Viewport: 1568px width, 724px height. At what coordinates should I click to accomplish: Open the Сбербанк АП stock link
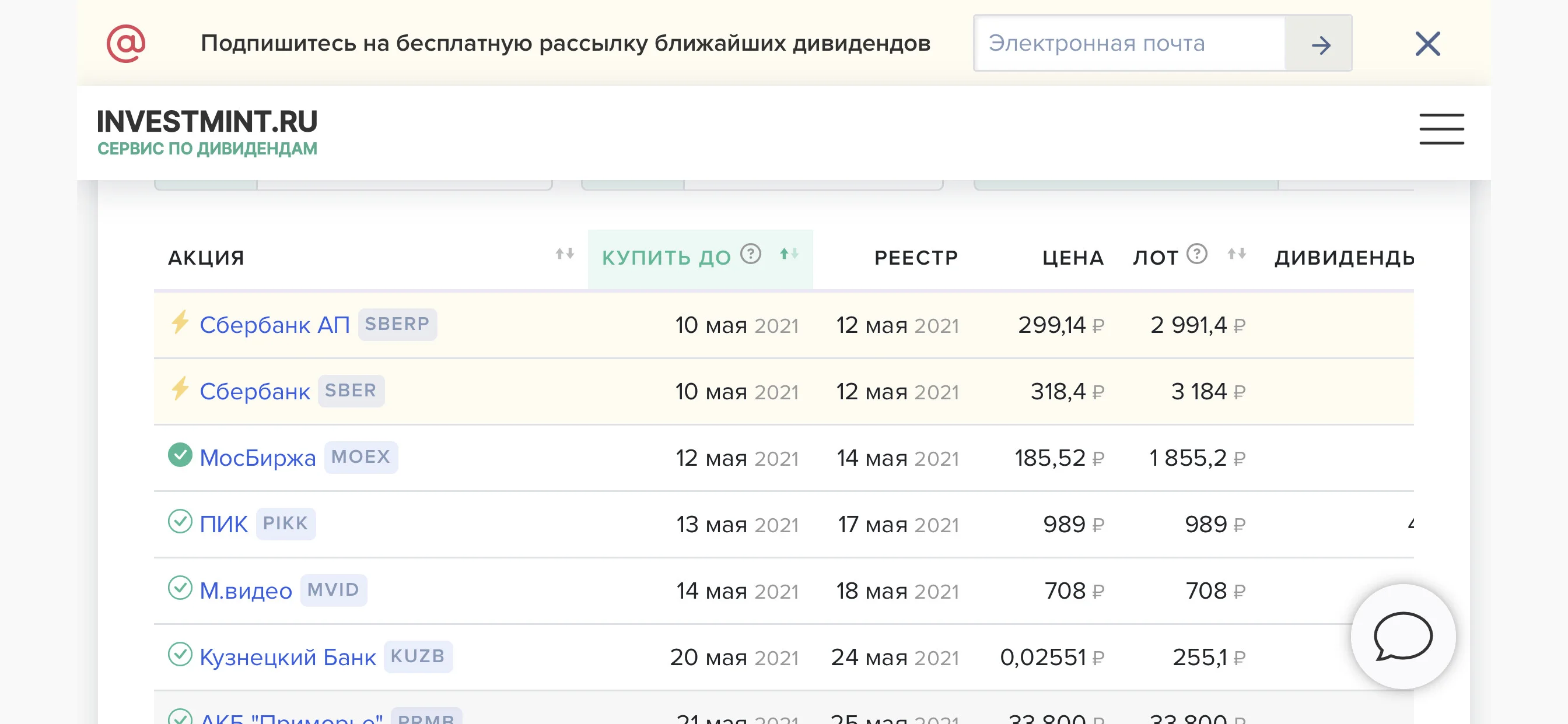(275, 325)
